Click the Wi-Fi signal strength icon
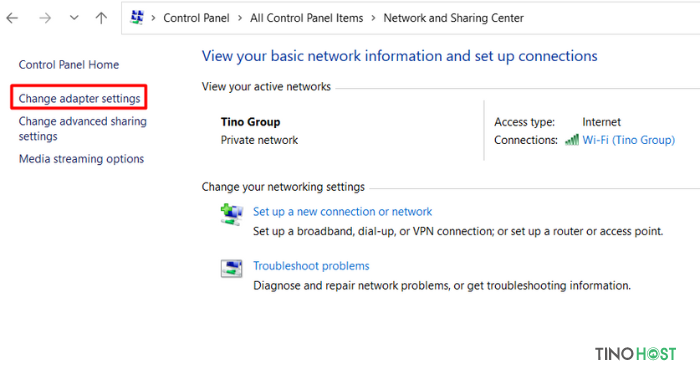700x375 pixels. tap(572, 140)
